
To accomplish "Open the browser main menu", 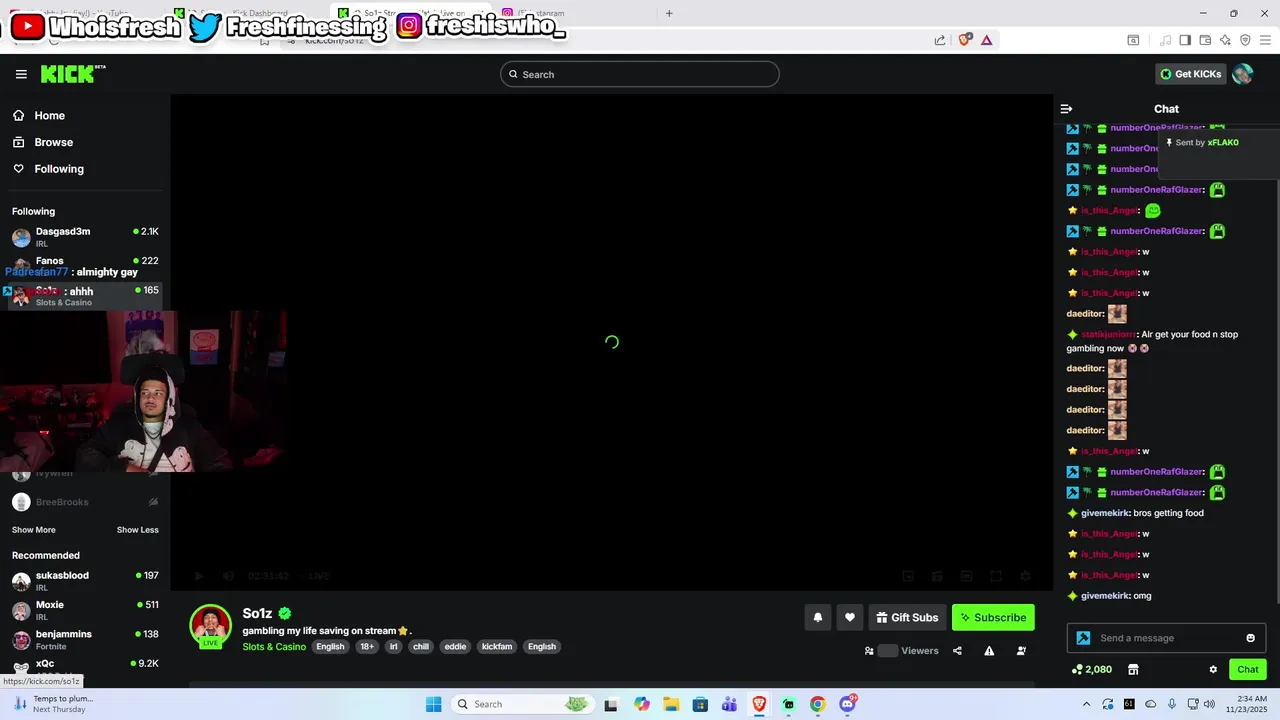I will [x=1265, y=40].
